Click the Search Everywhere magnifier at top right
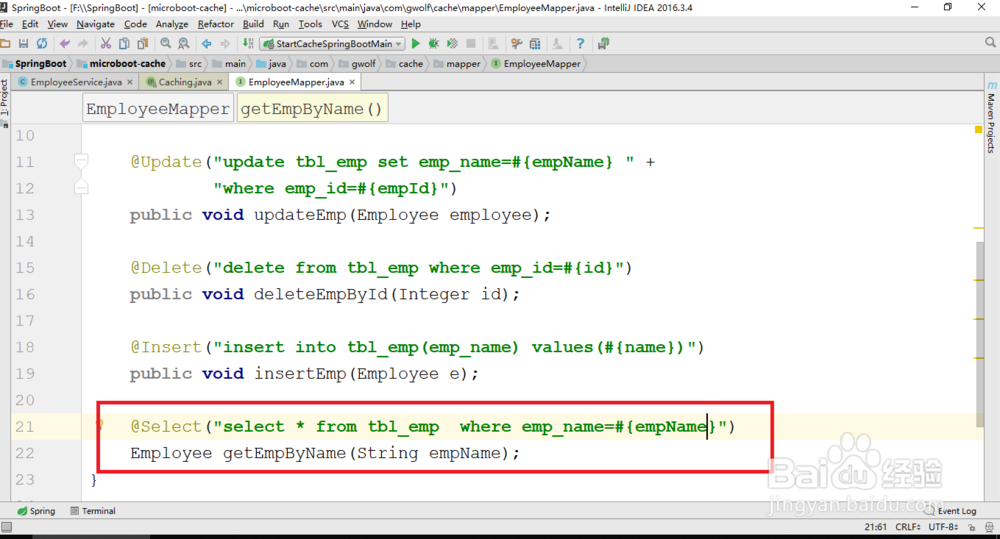Image resolution: width=1000 pixels, height=539 pixels. tap(990, 42)
